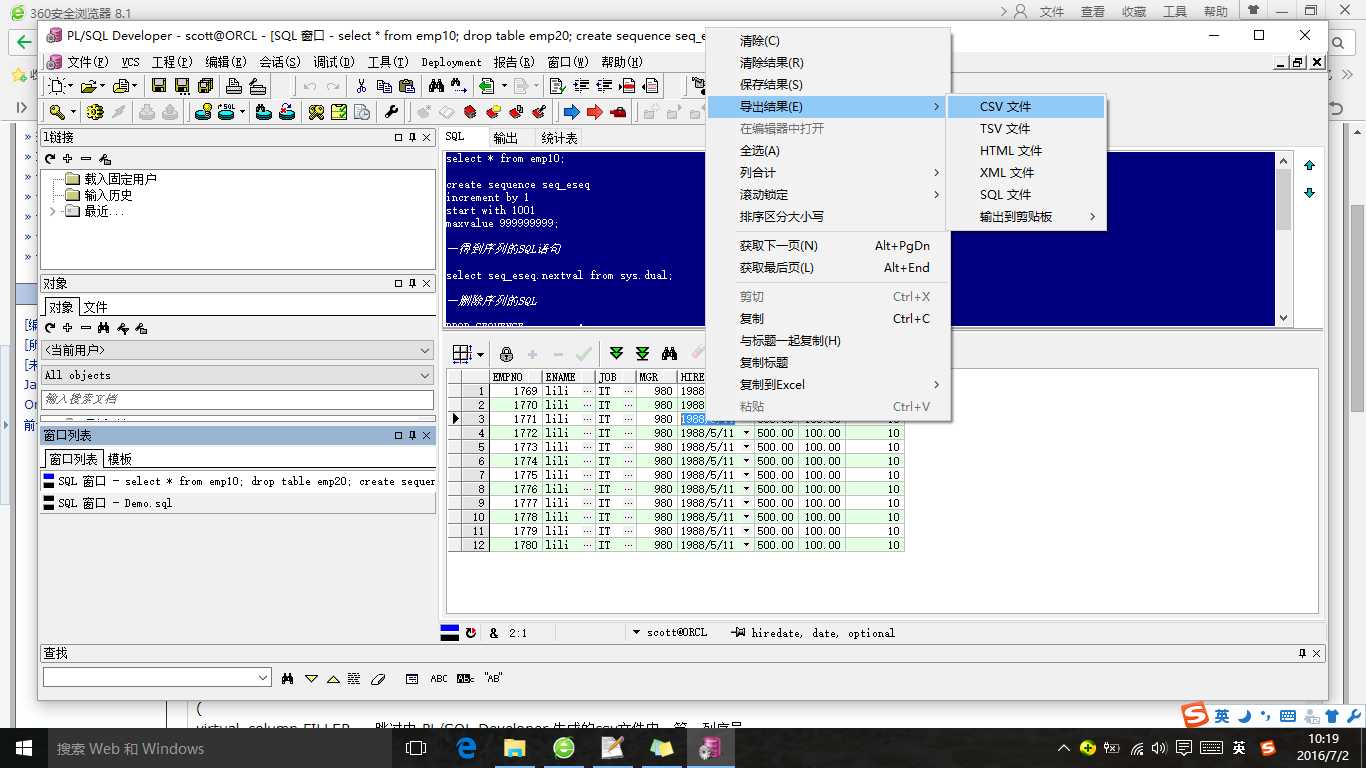Select 全选(A) in context menu
Viewport: 1366px width, 768px height.
(x=827, y=151)
